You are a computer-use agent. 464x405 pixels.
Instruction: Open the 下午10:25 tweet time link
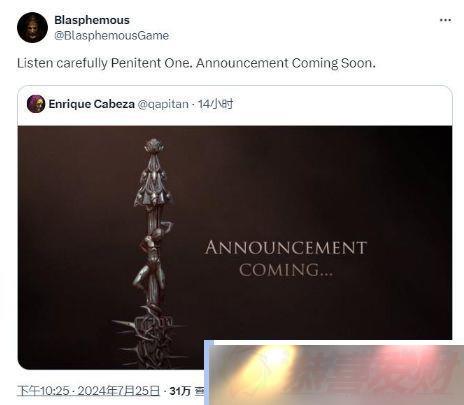pyautogui.click(x=43, y=391)
